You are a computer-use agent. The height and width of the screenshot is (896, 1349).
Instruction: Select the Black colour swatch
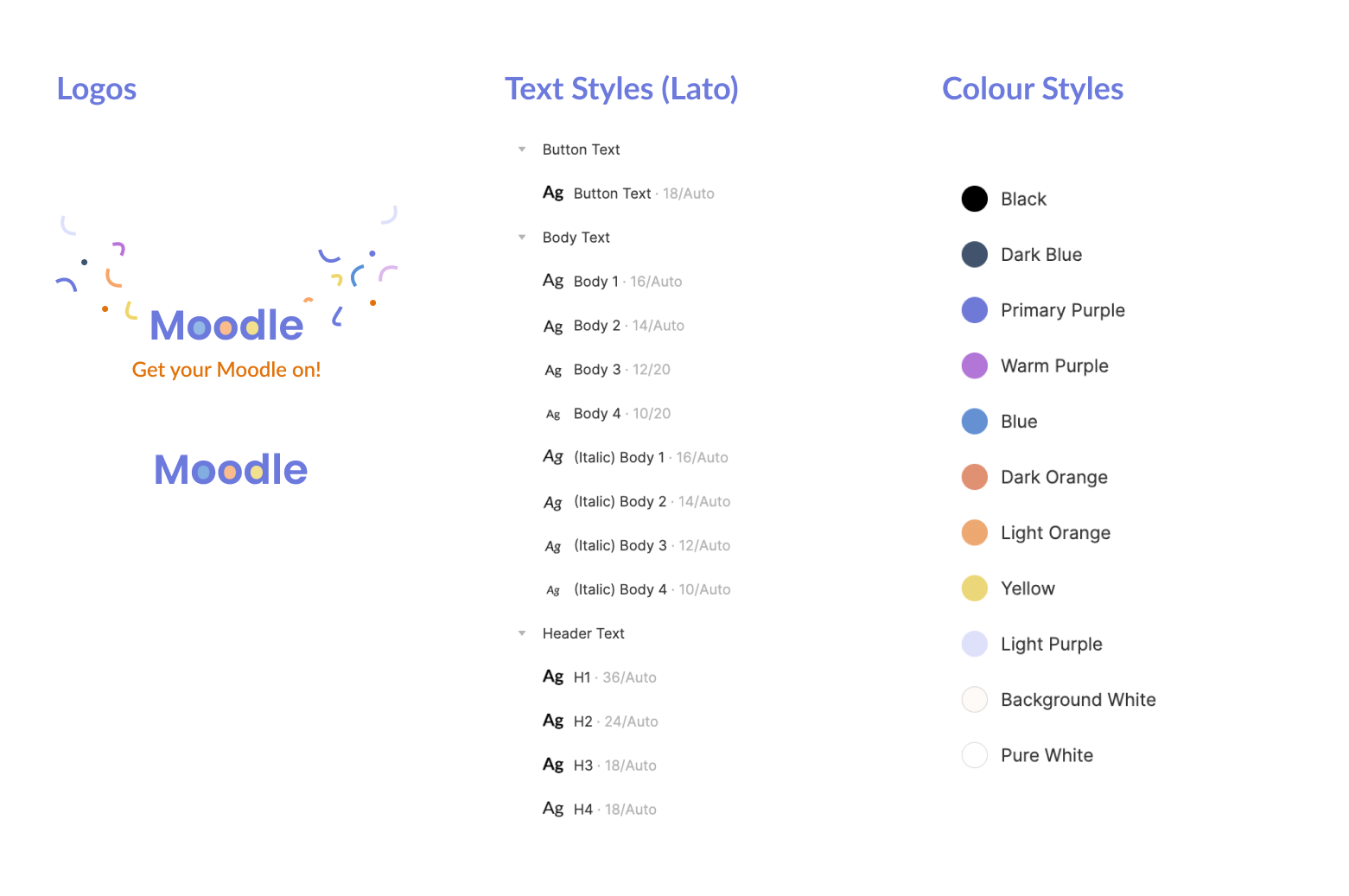click(x=975, y=199)
